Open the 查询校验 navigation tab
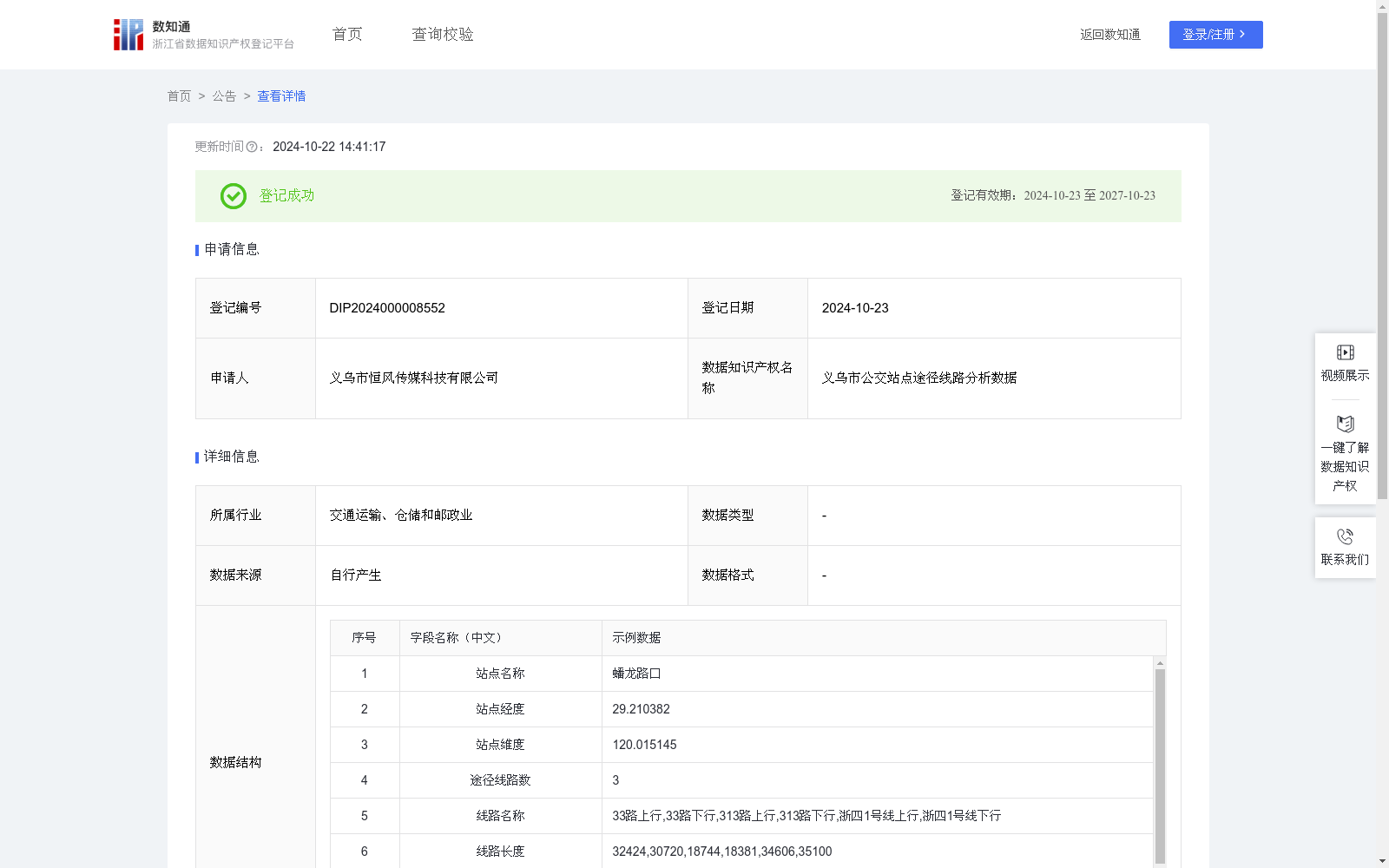The width and height of the screenshot is (1389, 868). (443, 35)
